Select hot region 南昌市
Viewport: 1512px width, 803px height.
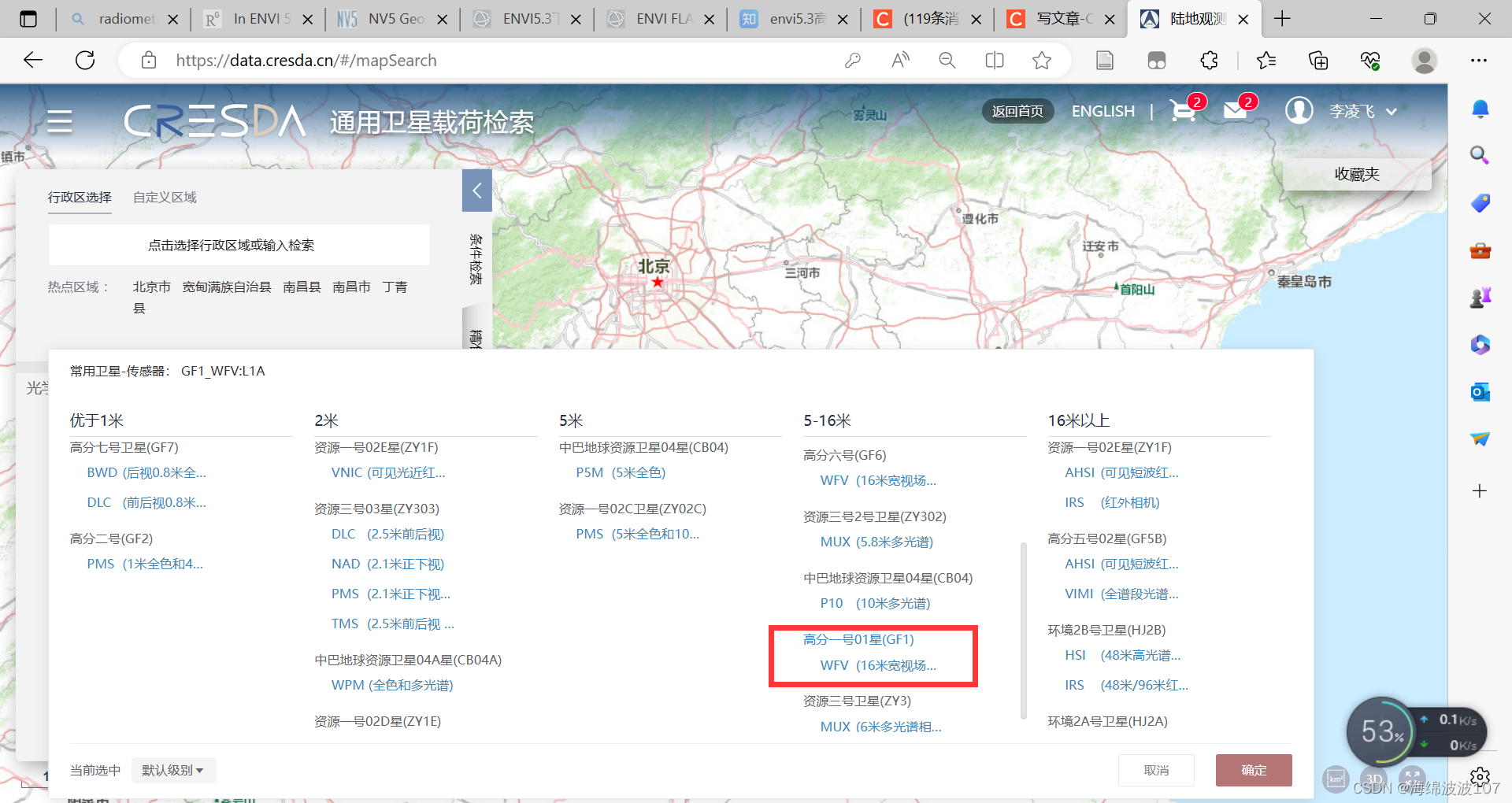(351, 287)
